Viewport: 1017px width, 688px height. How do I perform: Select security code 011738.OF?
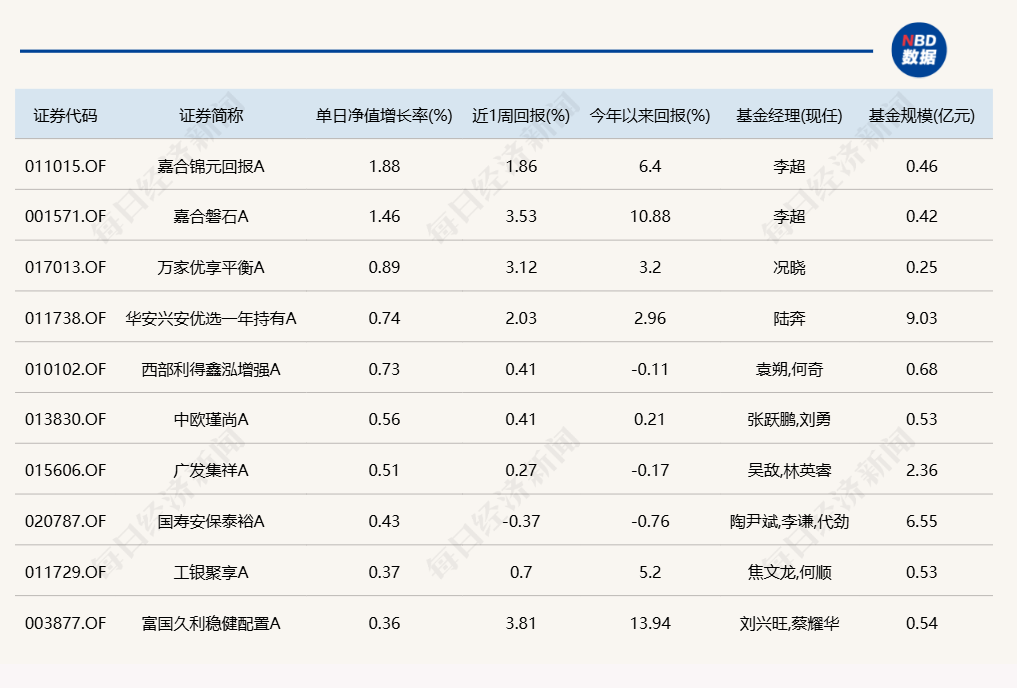(x=66, y=318)
